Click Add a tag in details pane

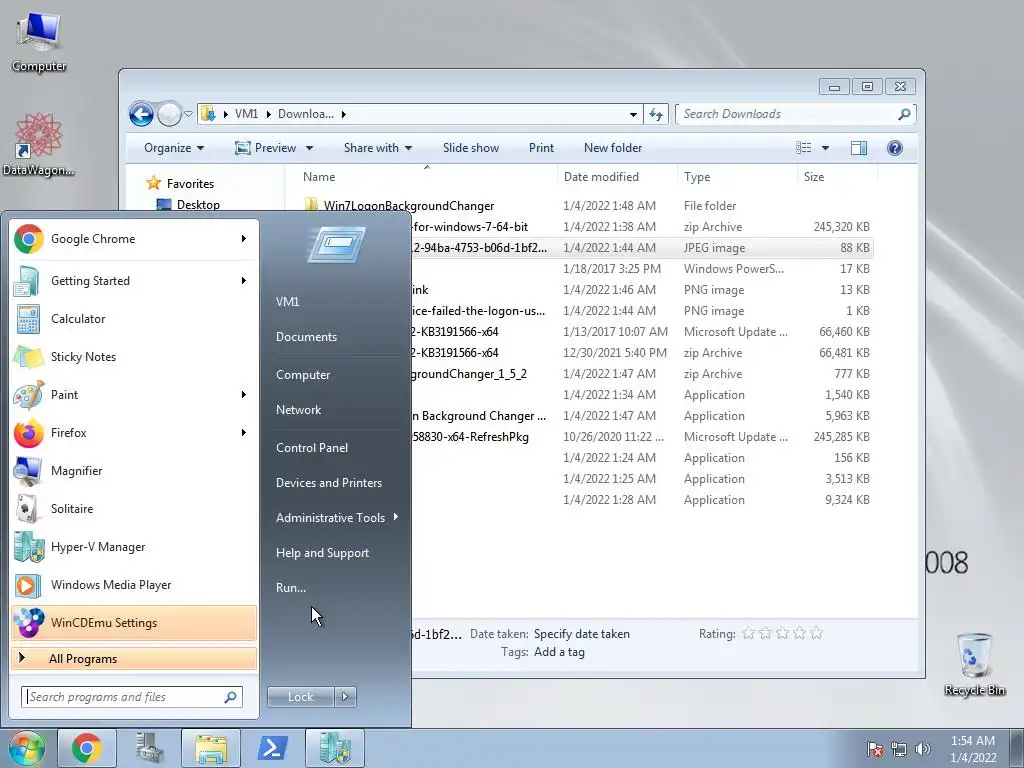pyautogui.click(x=559, y=652)
